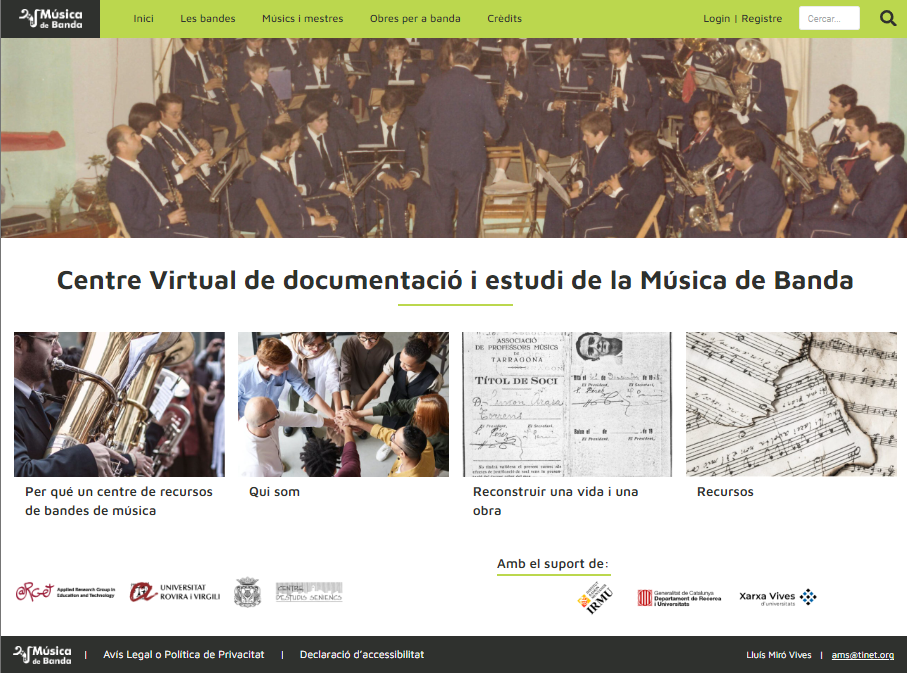This screenshot has height=673, width=907.
Task: Click the 'Amb el suport de:' label
Action: pyautogui.click(x=553, y=564)
